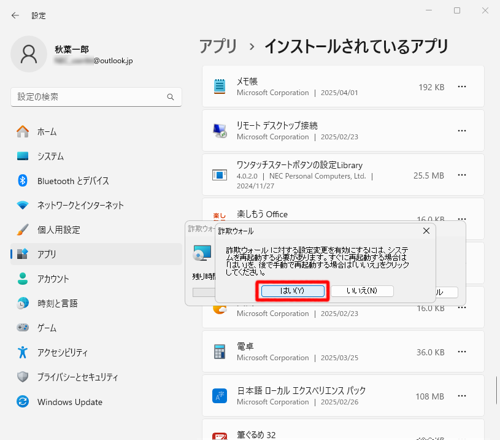
Task: Click the リモート デスクトップ接続 icon
Action: [x=220, y=131]
